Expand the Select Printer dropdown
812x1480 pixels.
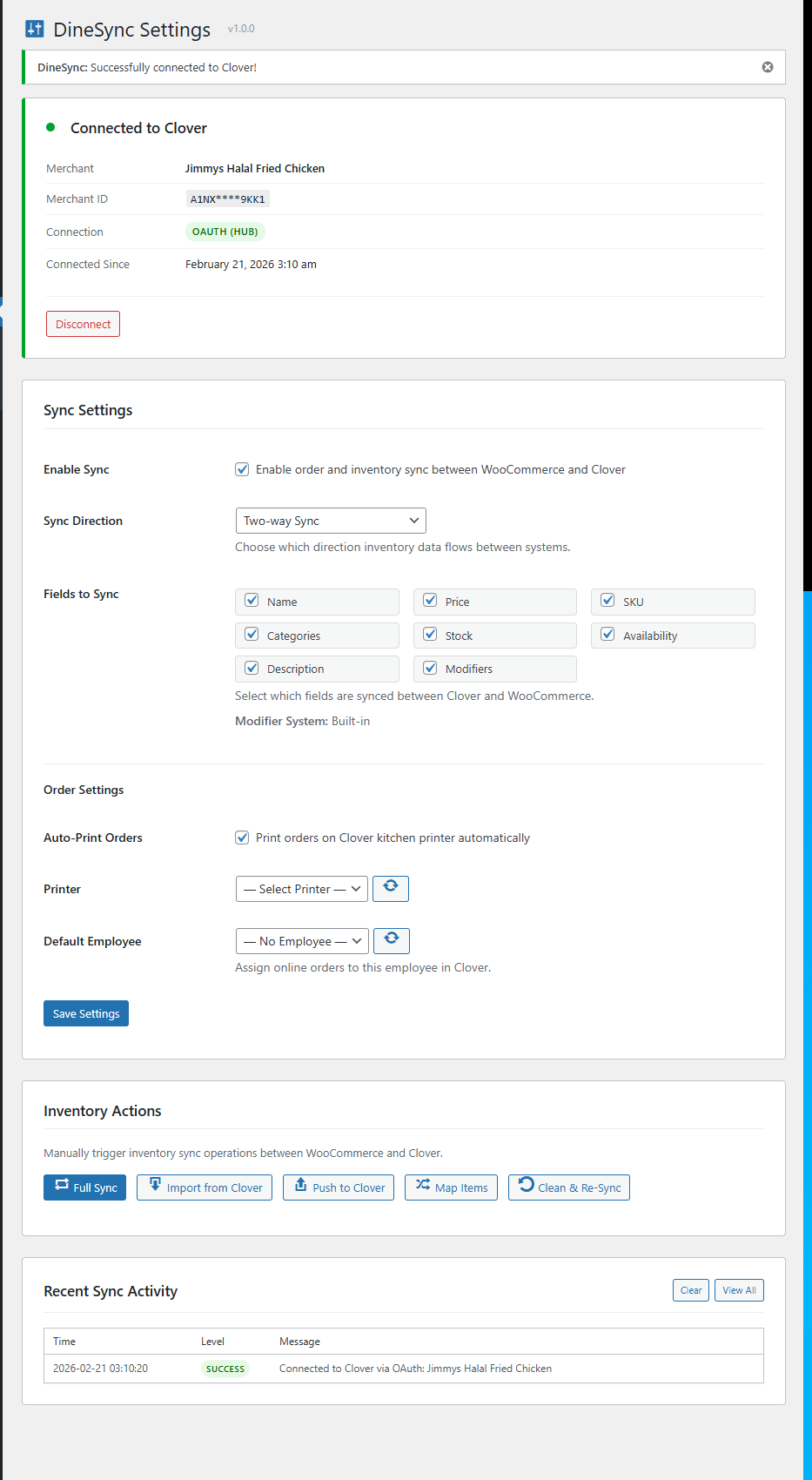coord(301,889)
